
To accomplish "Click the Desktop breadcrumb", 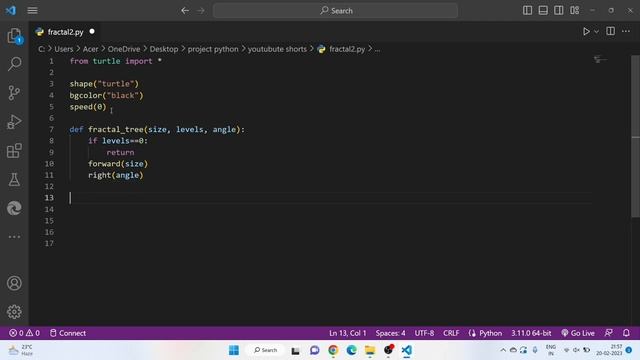I will point(164,49).
